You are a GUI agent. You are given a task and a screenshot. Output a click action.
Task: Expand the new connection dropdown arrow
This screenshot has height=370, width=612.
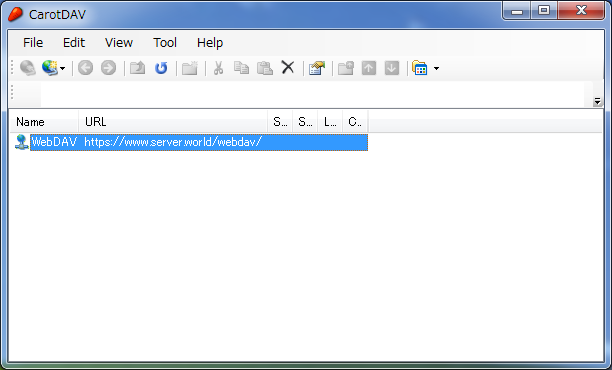click(x=62, y=69)
